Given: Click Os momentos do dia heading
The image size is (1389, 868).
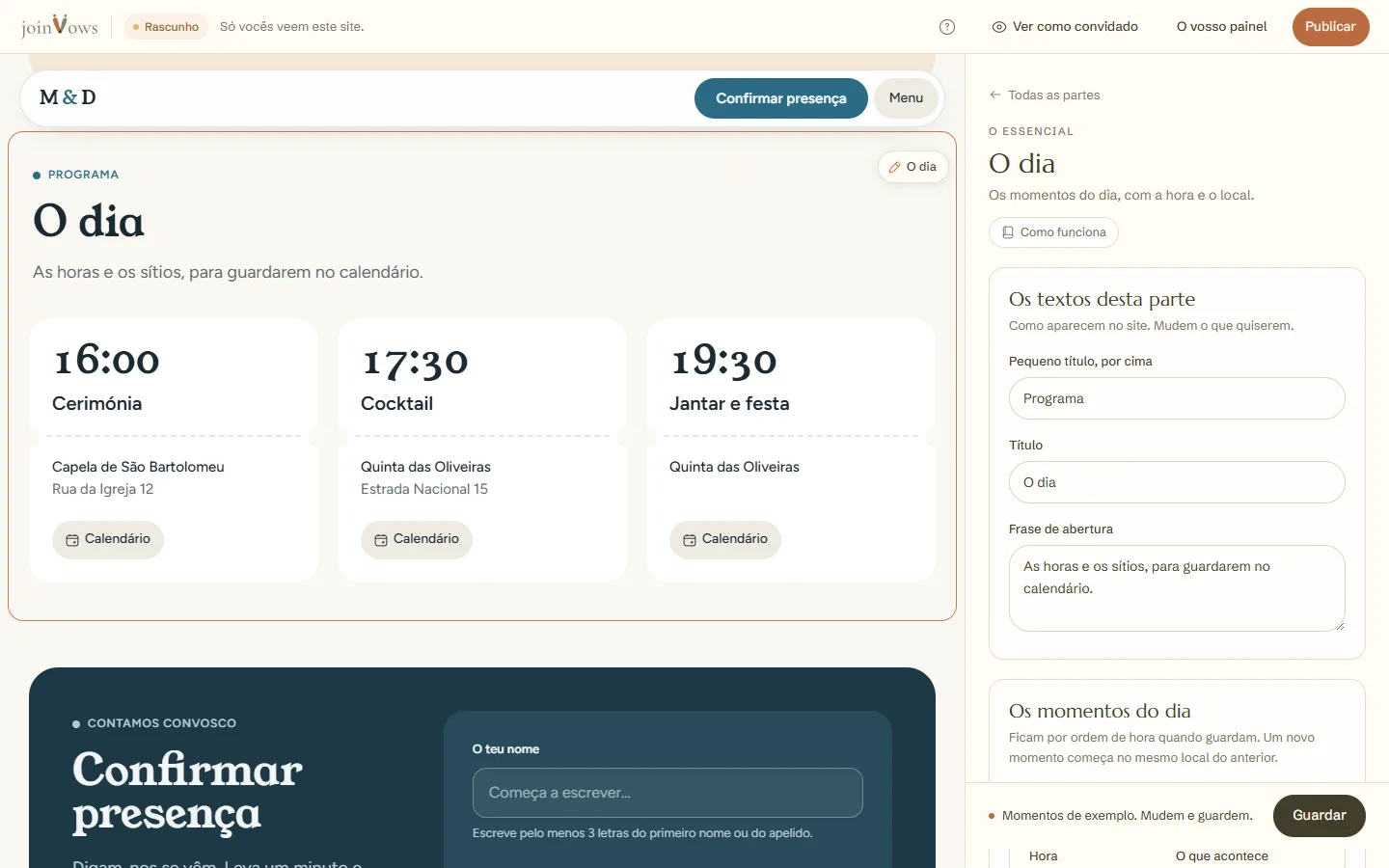Looking at the screenshot, I should (1100, 711).
